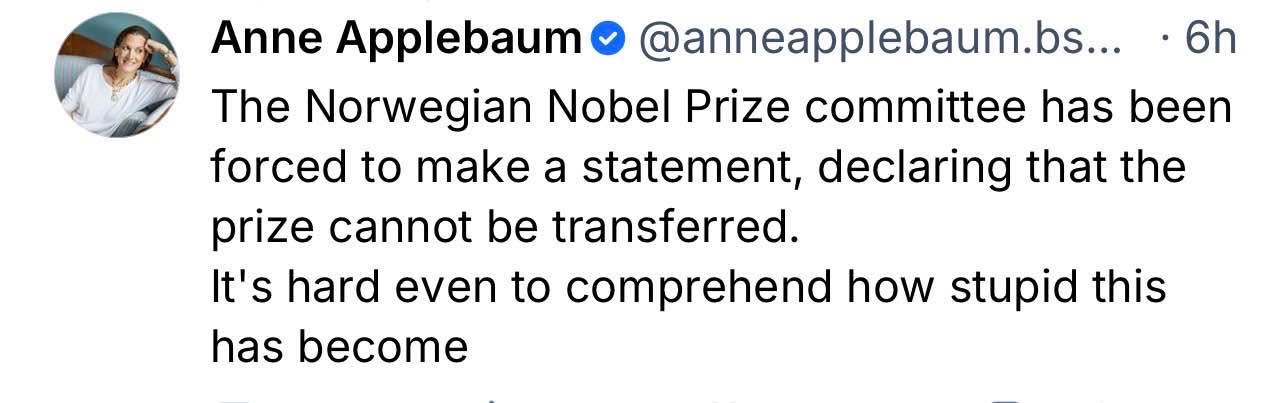Open Anne Applebaum's profile picture
Image resolution: width=1284 pixels, height=403 pixels.
pos(118,77)
